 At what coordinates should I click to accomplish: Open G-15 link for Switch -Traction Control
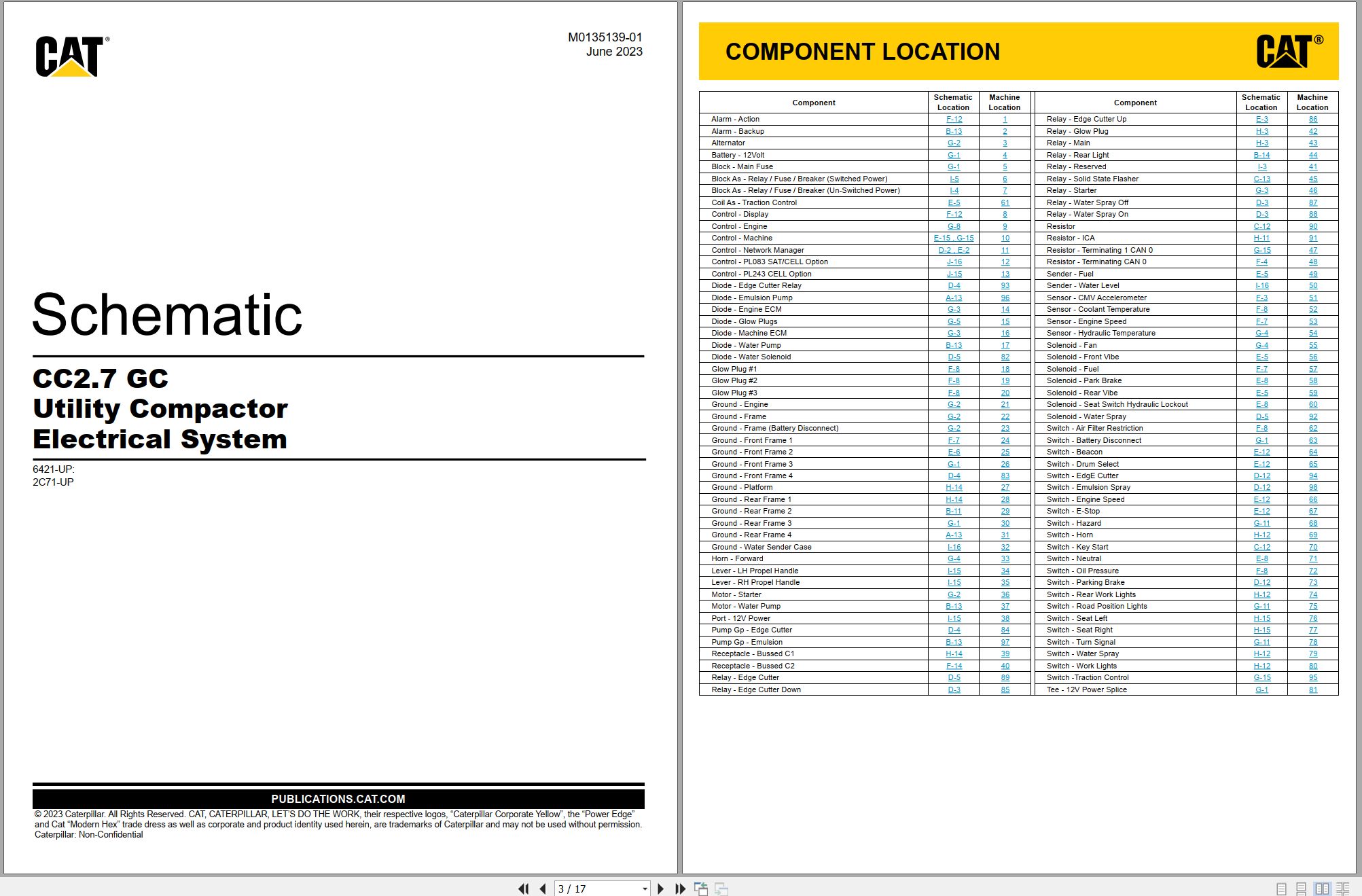(1261, 678)
